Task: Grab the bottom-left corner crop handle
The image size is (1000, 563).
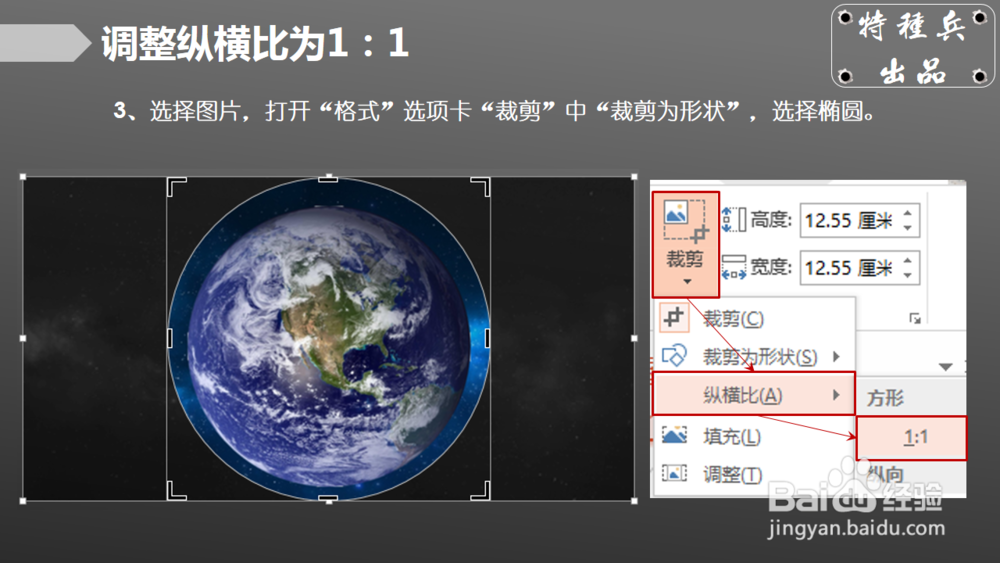Action: 175,491
